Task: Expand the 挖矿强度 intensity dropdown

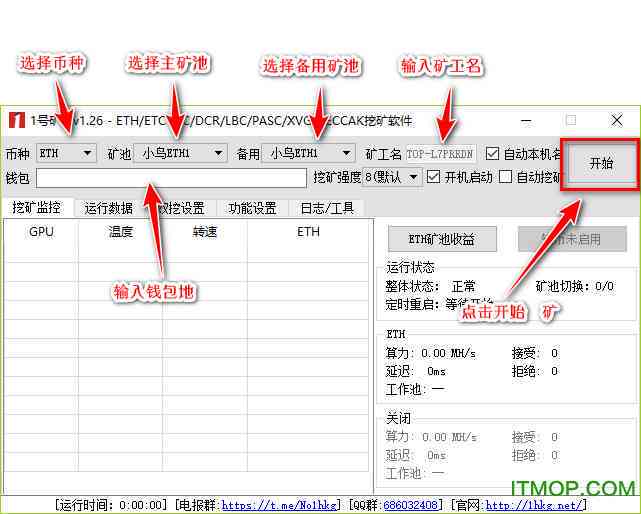Action: 392,177
